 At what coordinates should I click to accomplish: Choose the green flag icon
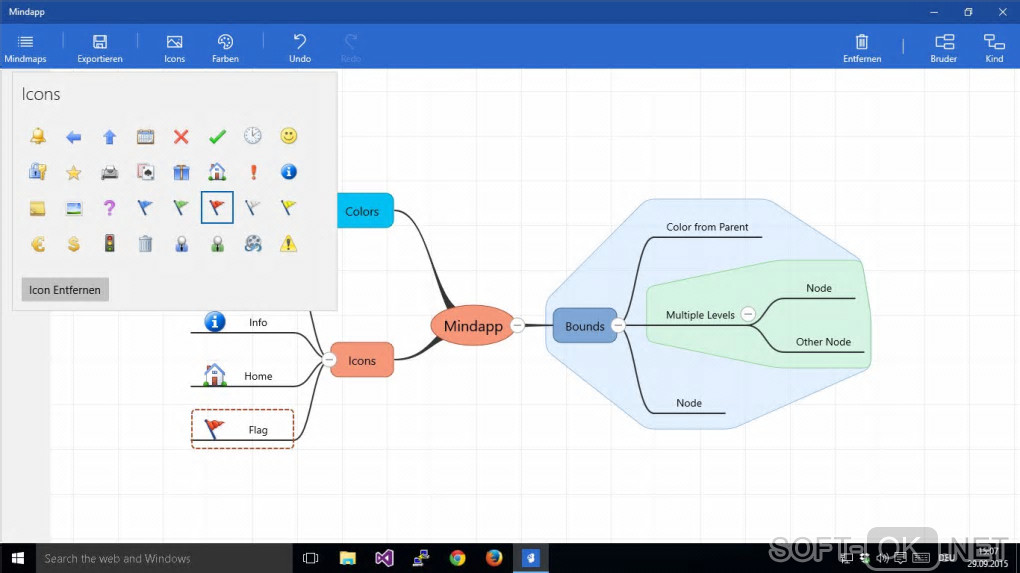tap(181, 207)
